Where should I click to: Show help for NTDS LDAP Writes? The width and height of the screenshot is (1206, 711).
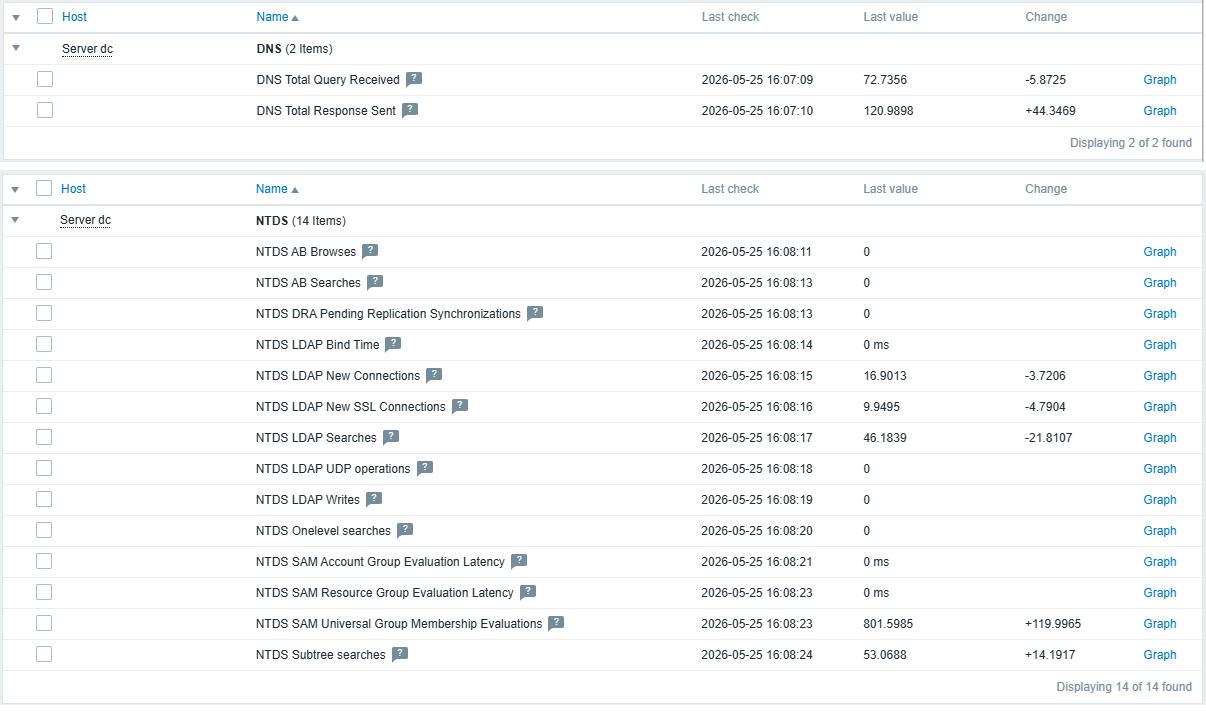click(x=374, y=500)
